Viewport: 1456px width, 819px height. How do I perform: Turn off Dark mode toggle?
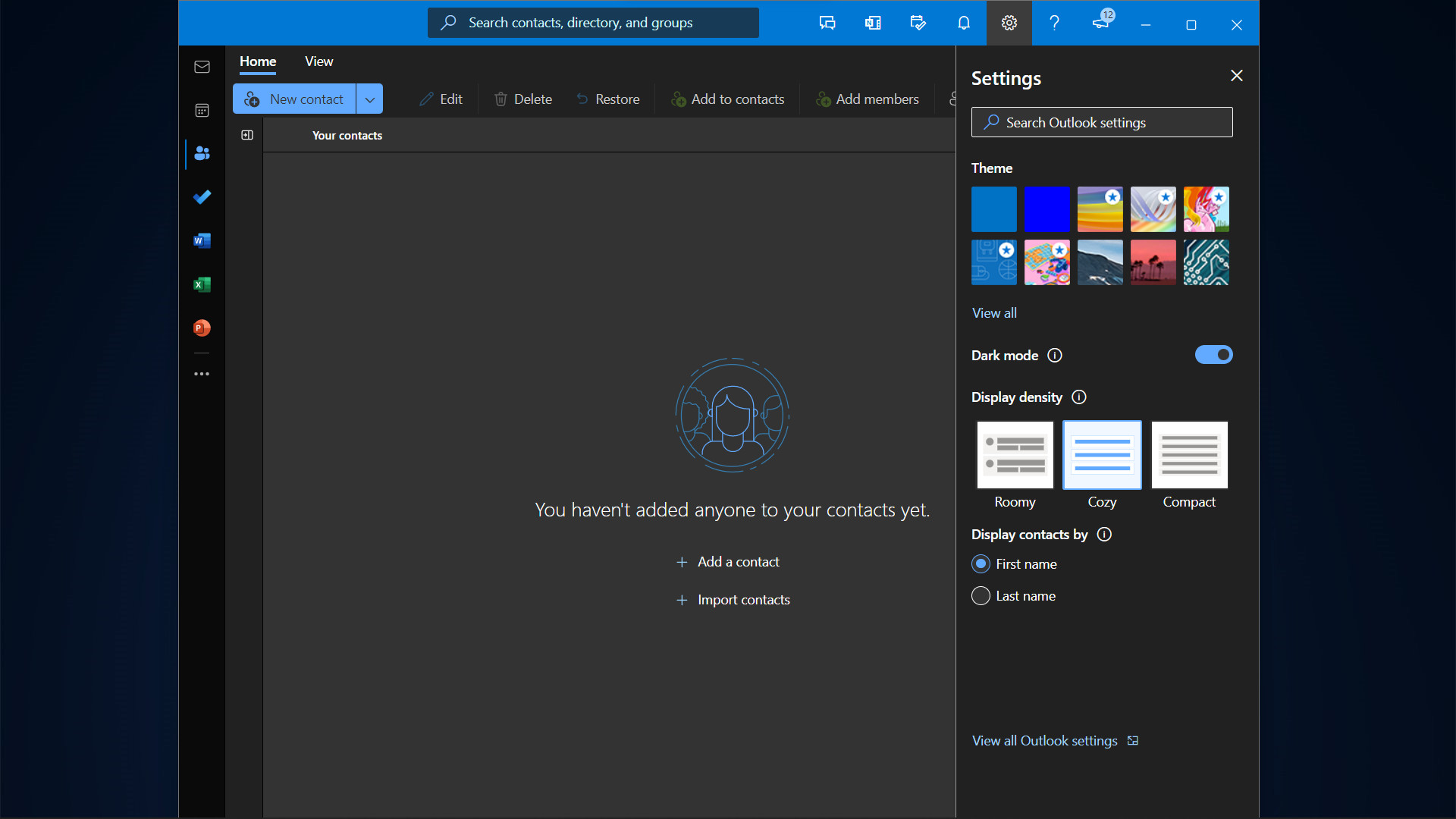coord(1213,355)
